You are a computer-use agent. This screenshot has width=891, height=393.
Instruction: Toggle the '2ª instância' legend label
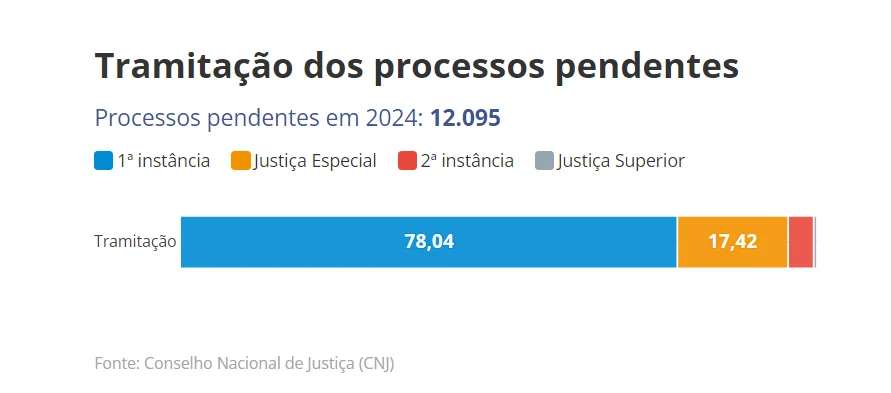coord(467,161)
